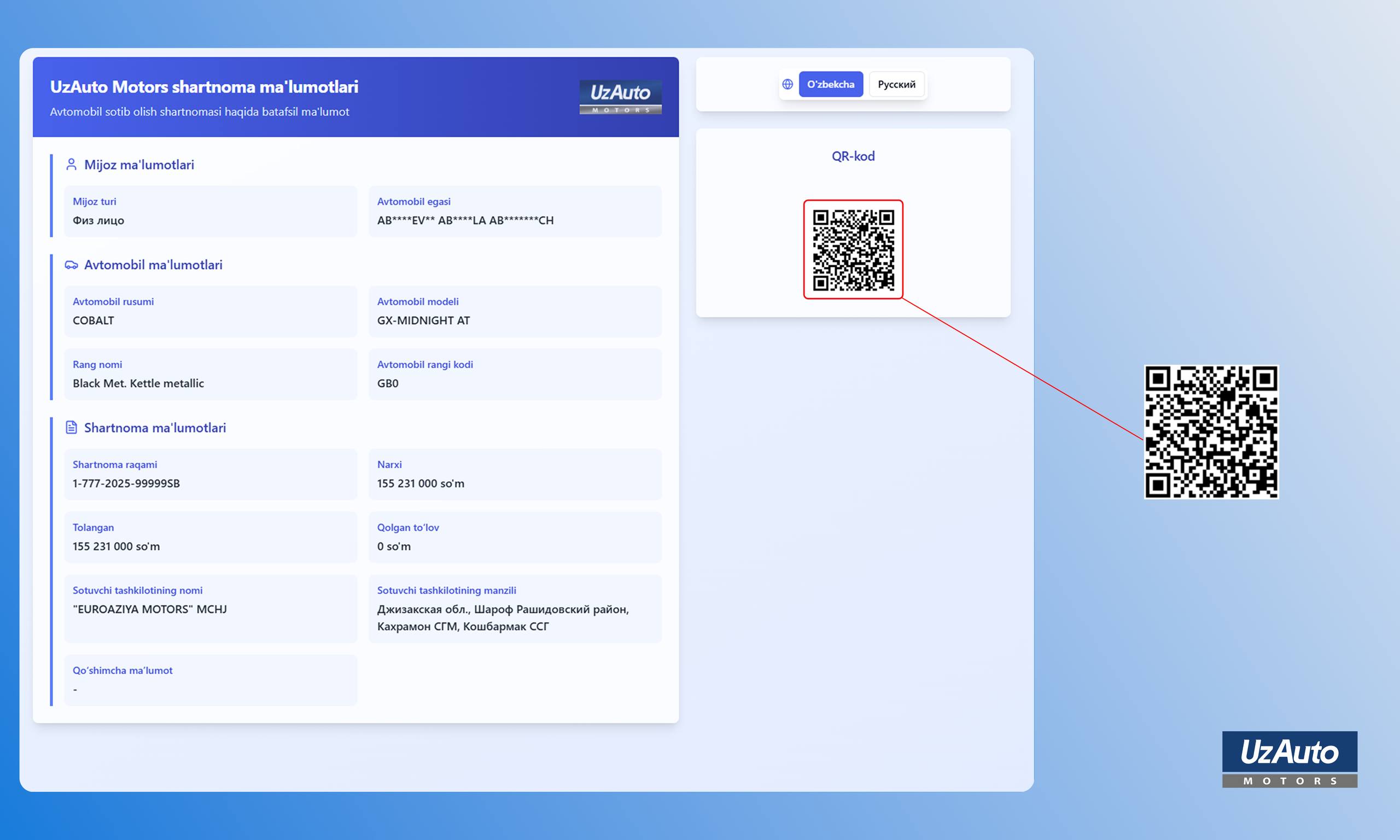Click the globe language icon
1400x840 pixels.
coord(787,84)
